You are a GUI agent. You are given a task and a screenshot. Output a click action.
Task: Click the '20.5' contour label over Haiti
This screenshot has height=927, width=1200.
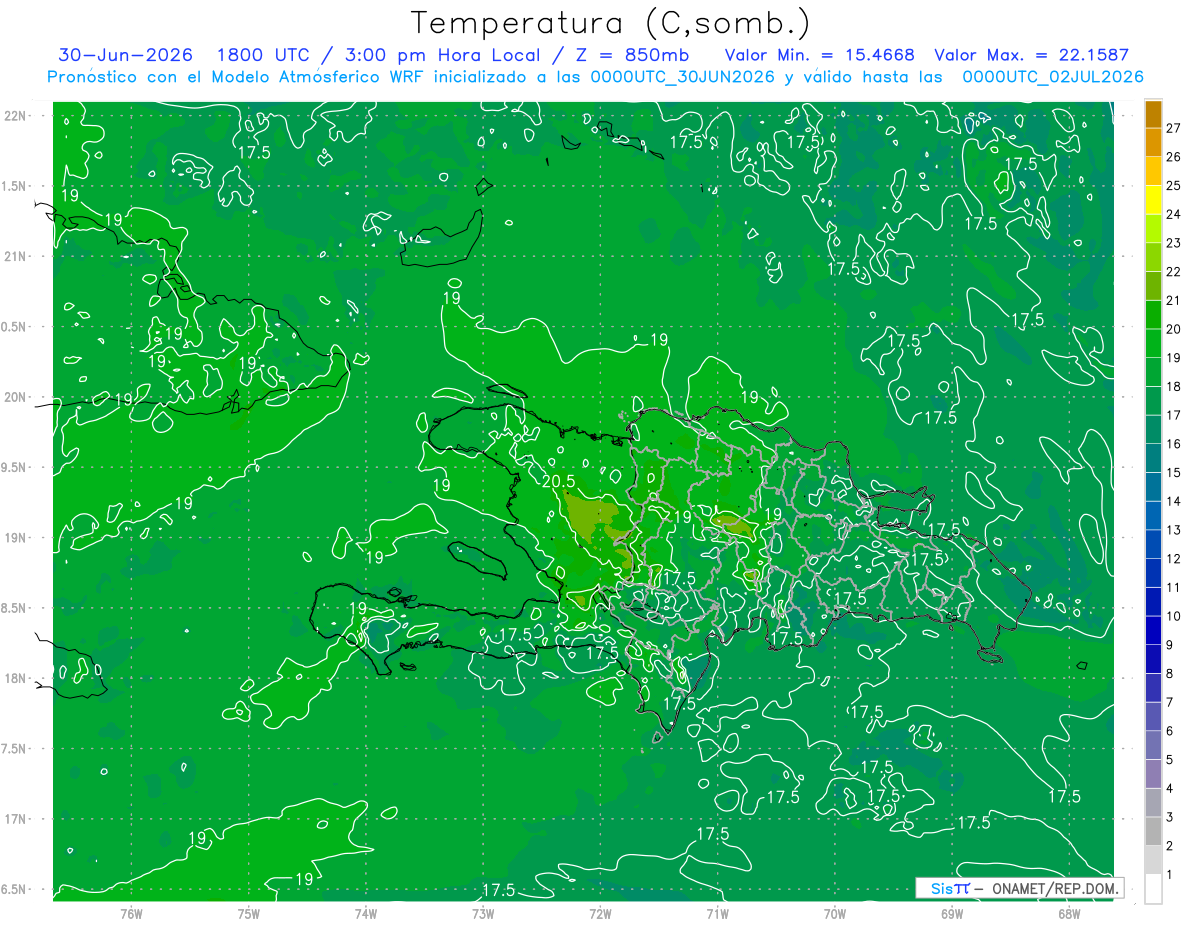[x=560, y=481]
